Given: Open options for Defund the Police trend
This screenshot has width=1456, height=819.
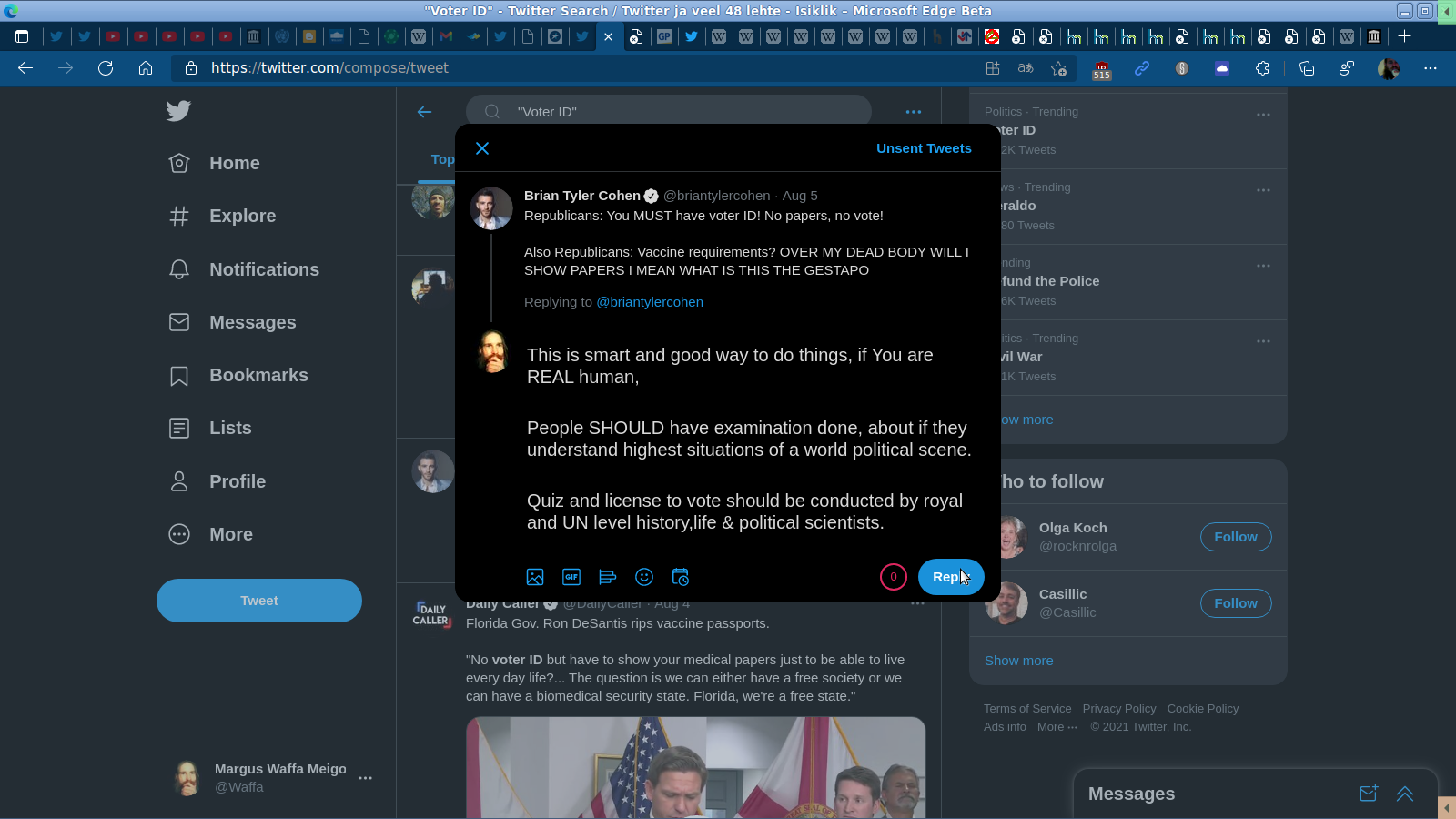Looking at the screenshot, I should coord(1263,266).
